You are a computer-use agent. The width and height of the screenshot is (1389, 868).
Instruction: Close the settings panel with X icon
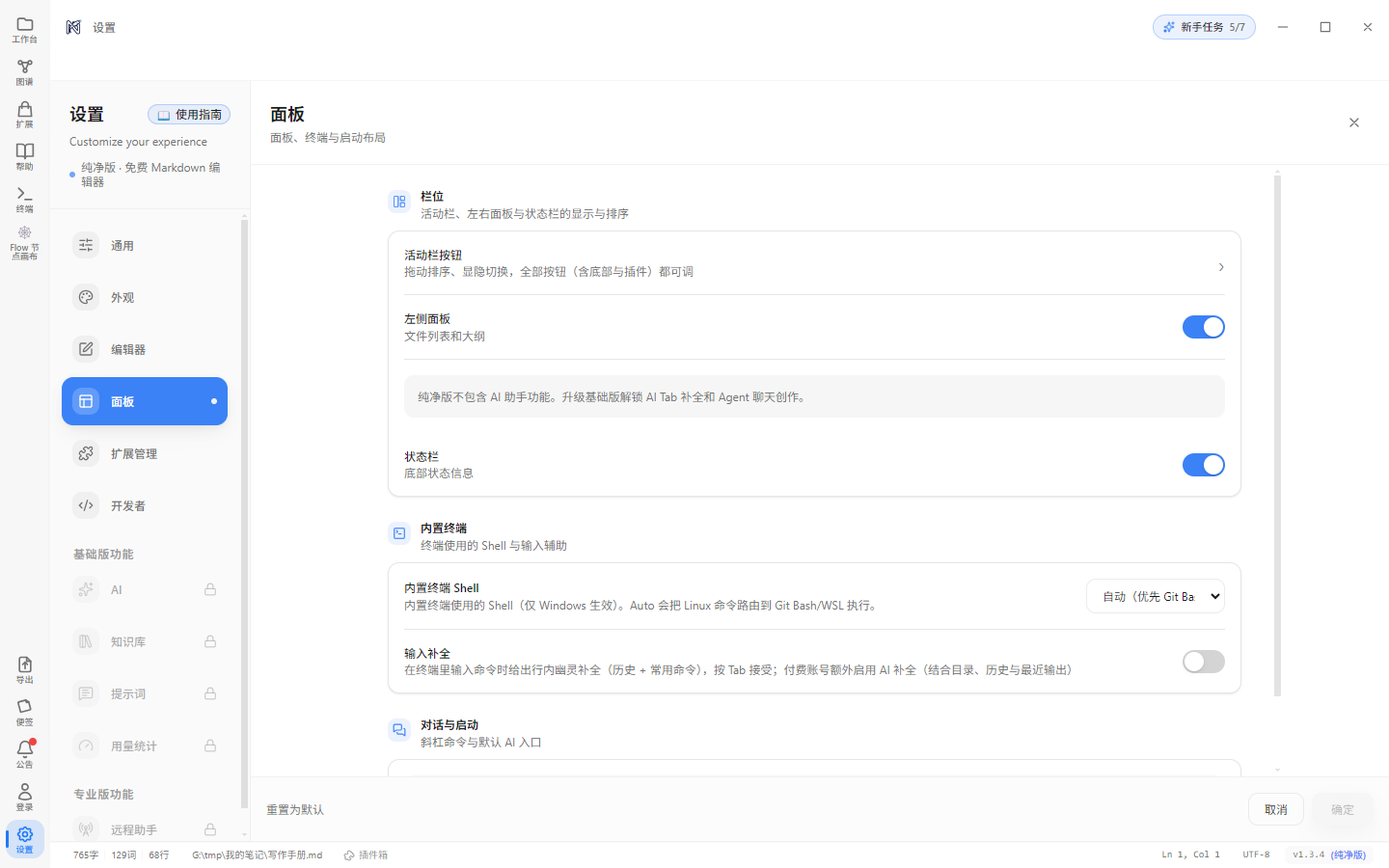point(1354,122)
